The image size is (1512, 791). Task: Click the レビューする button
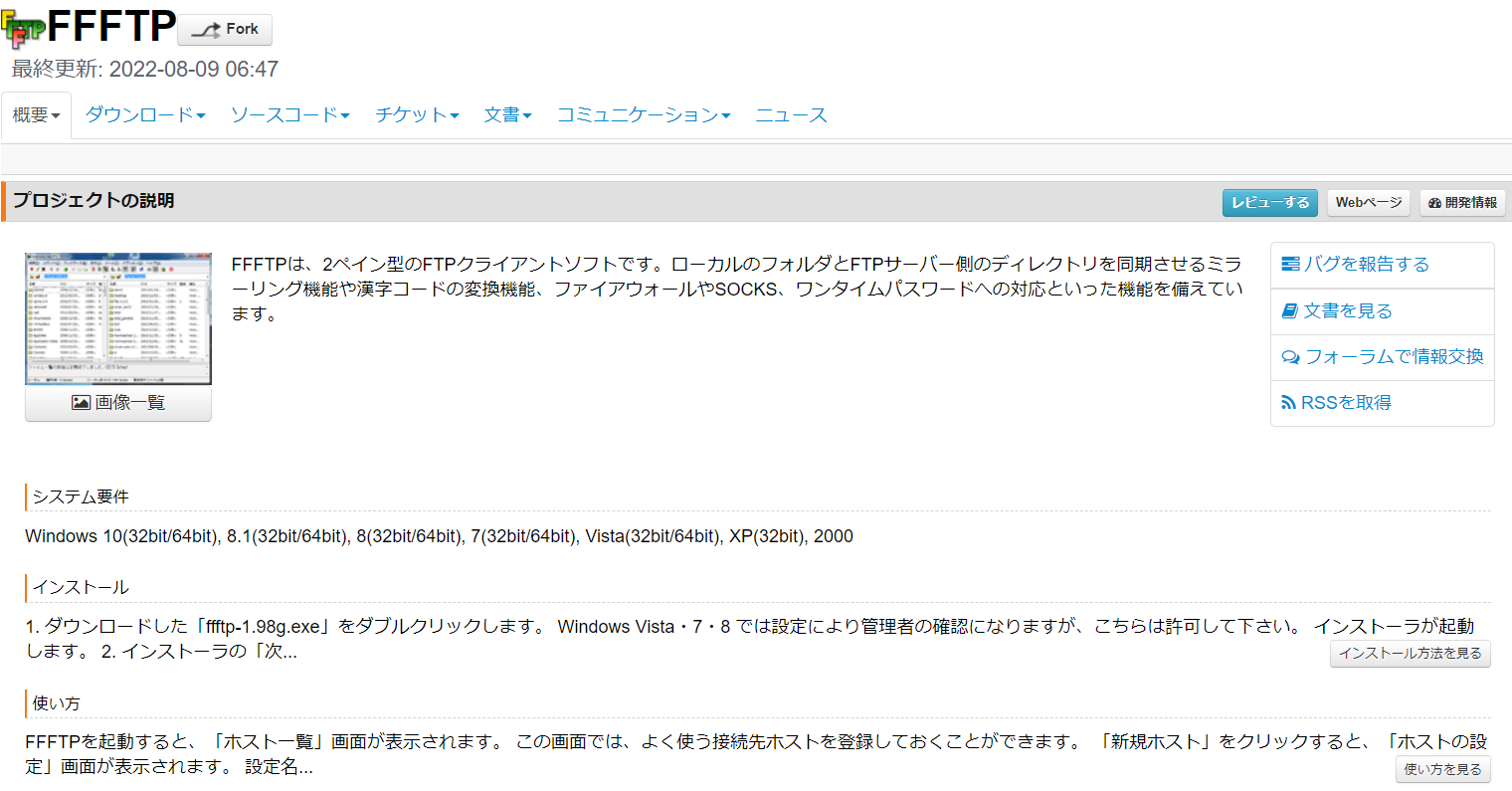pyautogui.click(x=1270, y=202)
